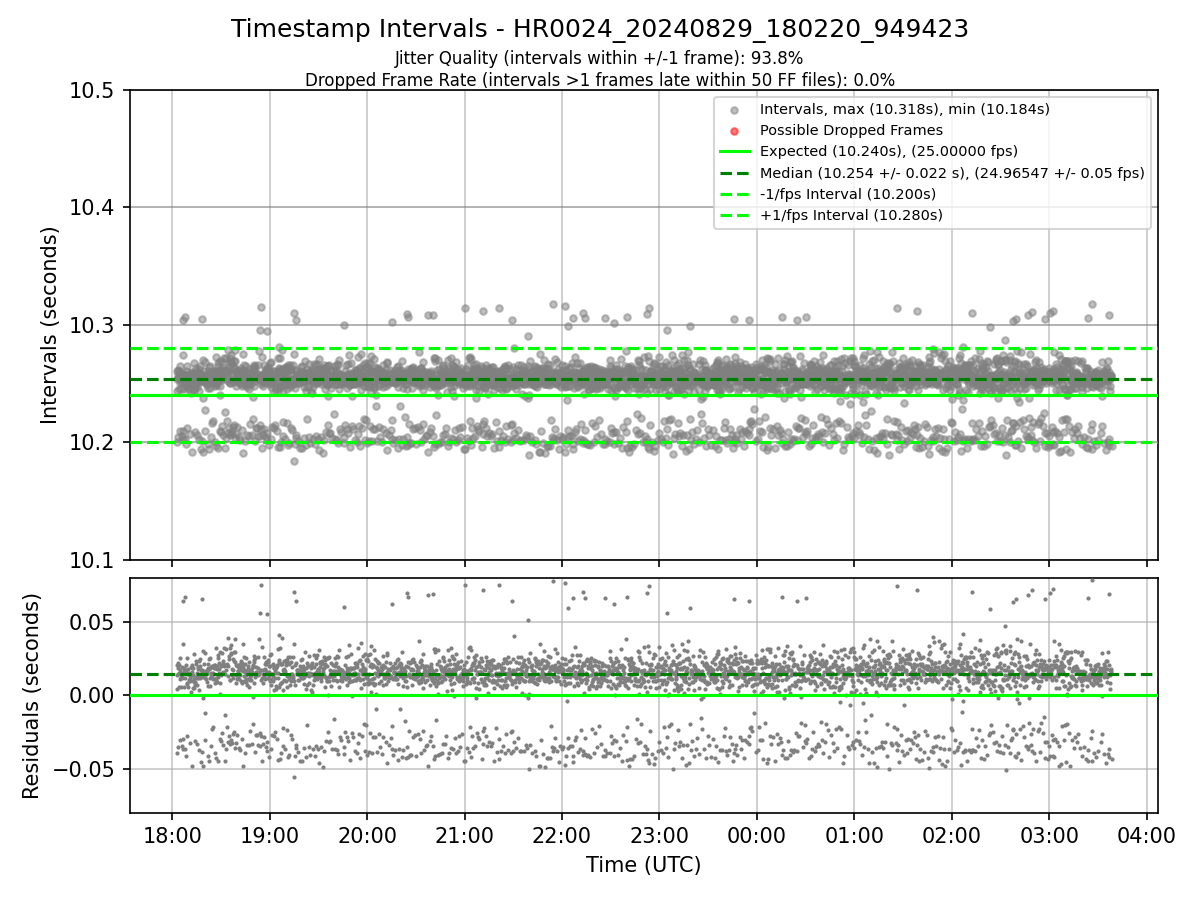Click the y-axis label 'Intervals (seconds)'

(x=50, y=325)
